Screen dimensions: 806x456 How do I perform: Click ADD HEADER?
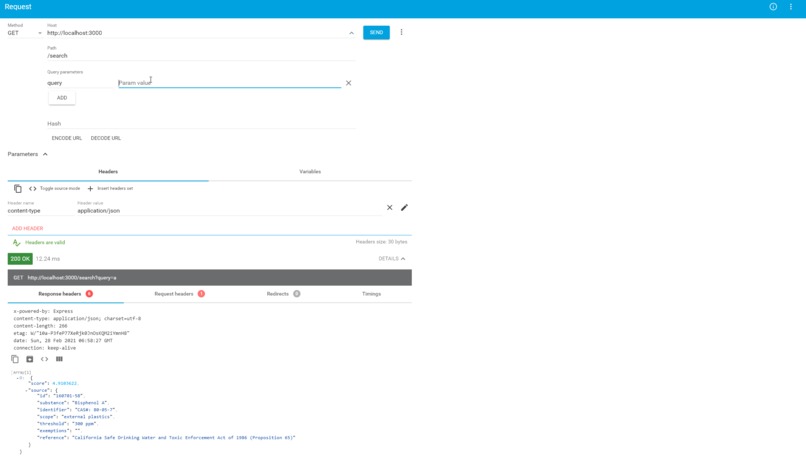coord(27,228)
